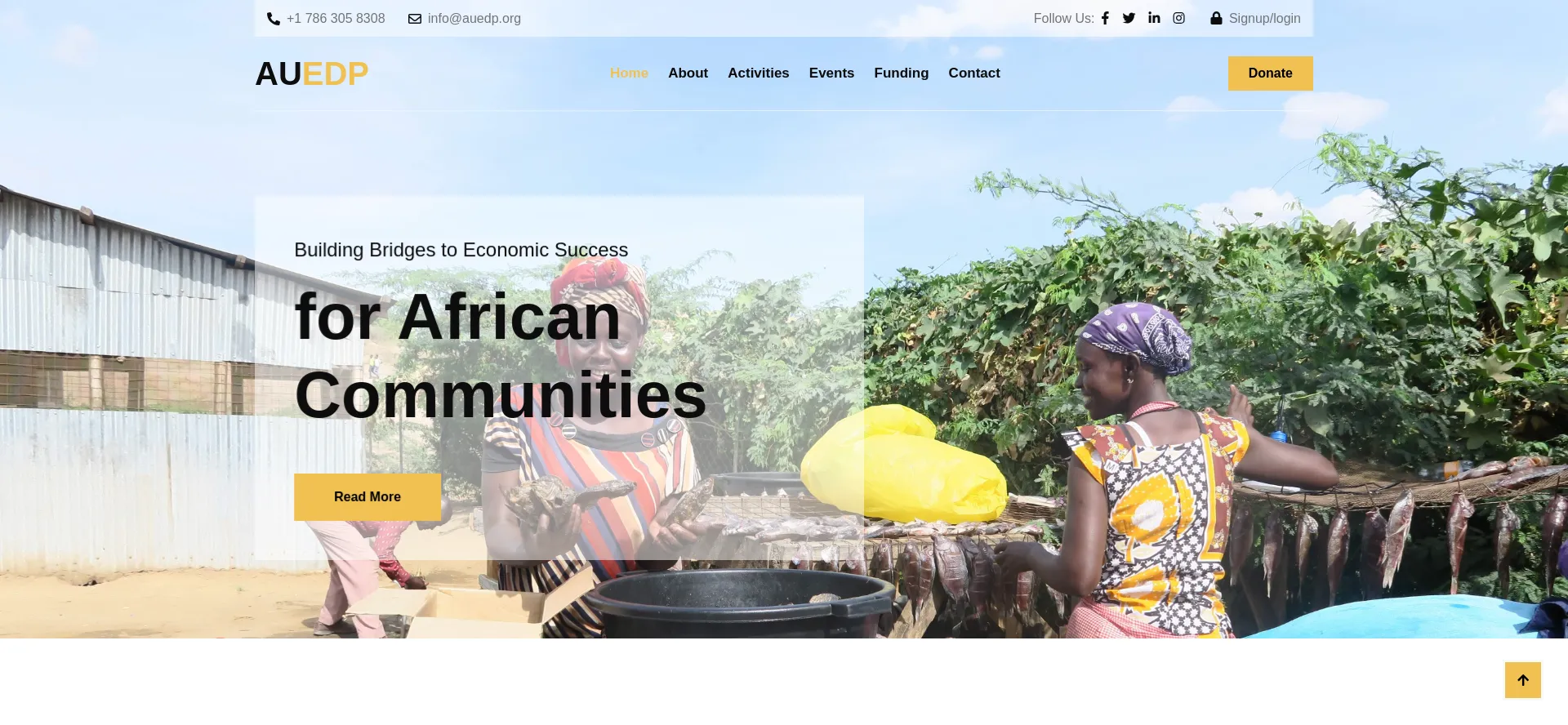Click the lock icon beside Signup/login

coord(1216,18)
